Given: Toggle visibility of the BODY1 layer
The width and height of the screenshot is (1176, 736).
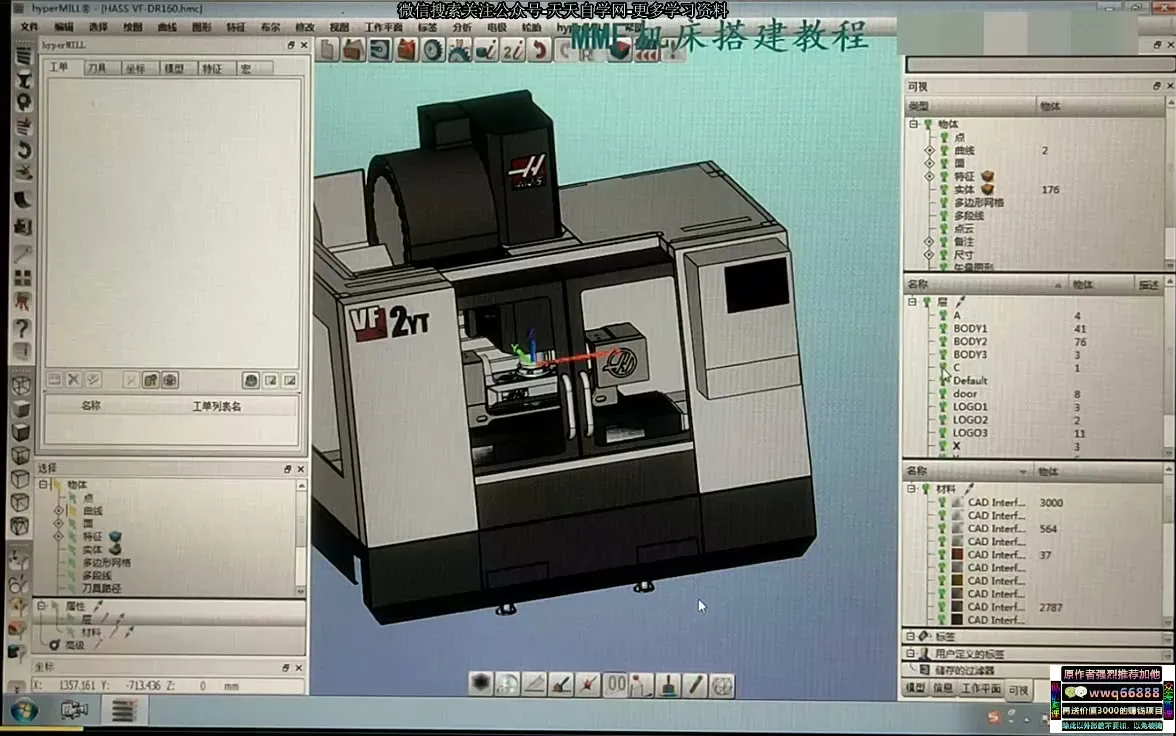Looking at the screenshot, I should [943, 329].
